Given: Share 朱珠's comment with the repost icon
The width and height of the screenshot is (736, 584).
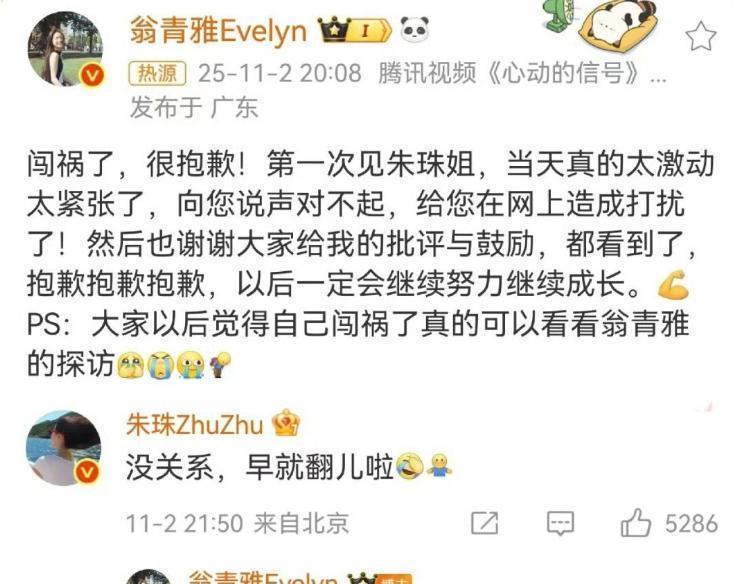Looking at the screenshot, I should point(484,523).
